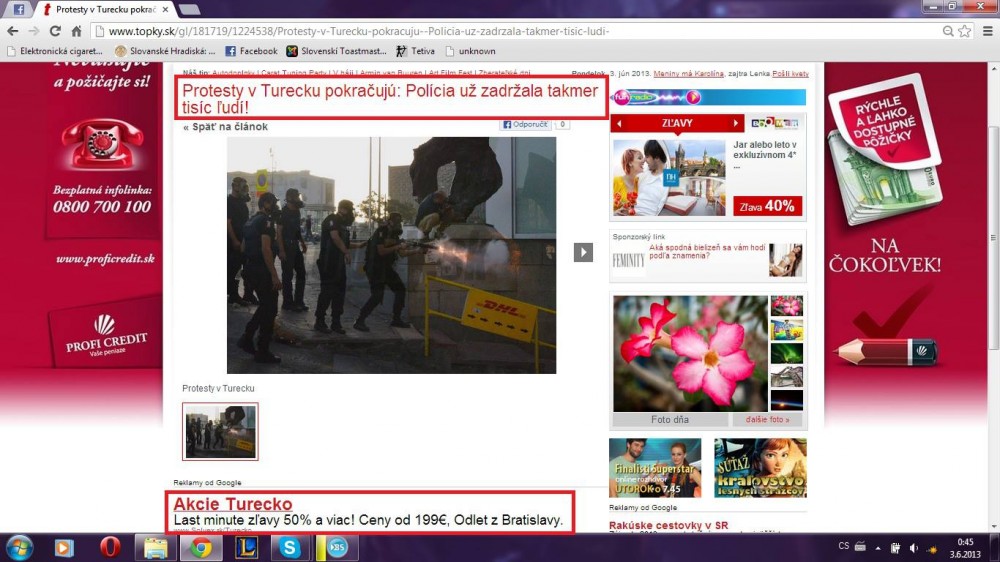Click the Foto dňa label

click(x=670, y=420)
